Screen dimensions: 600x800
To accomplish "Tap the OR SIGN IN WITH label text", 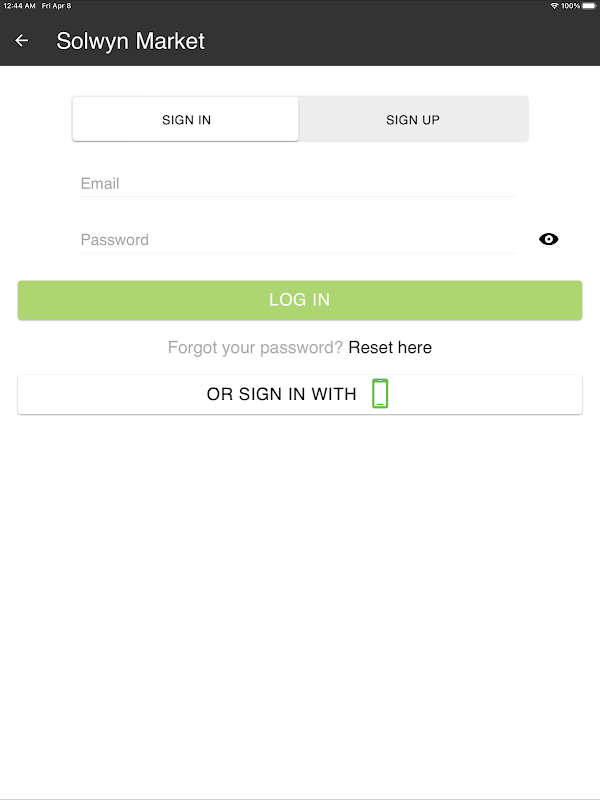I will pos(281,394).
